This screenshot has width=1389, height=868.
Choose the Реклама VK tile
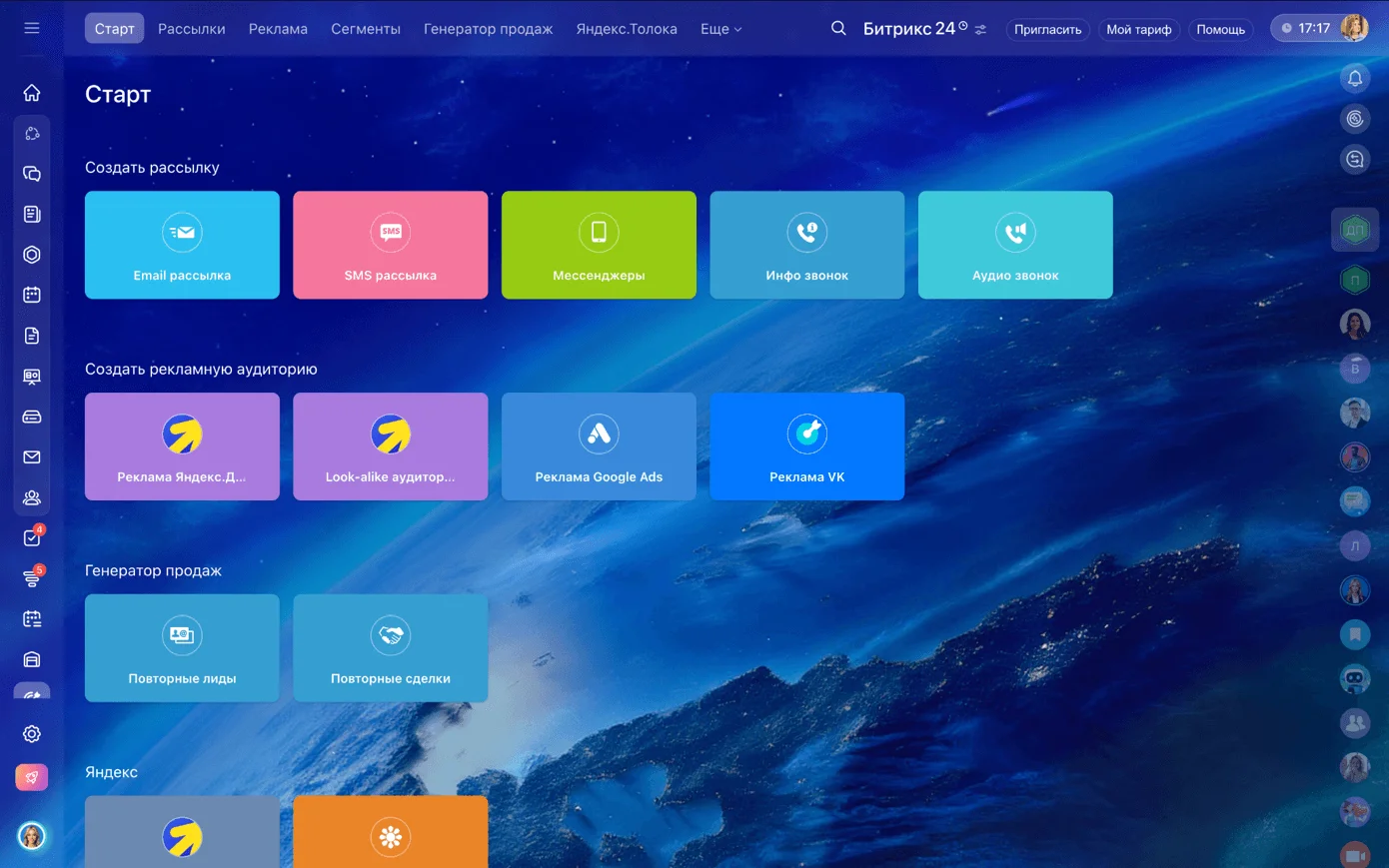[x=807, y=446]
